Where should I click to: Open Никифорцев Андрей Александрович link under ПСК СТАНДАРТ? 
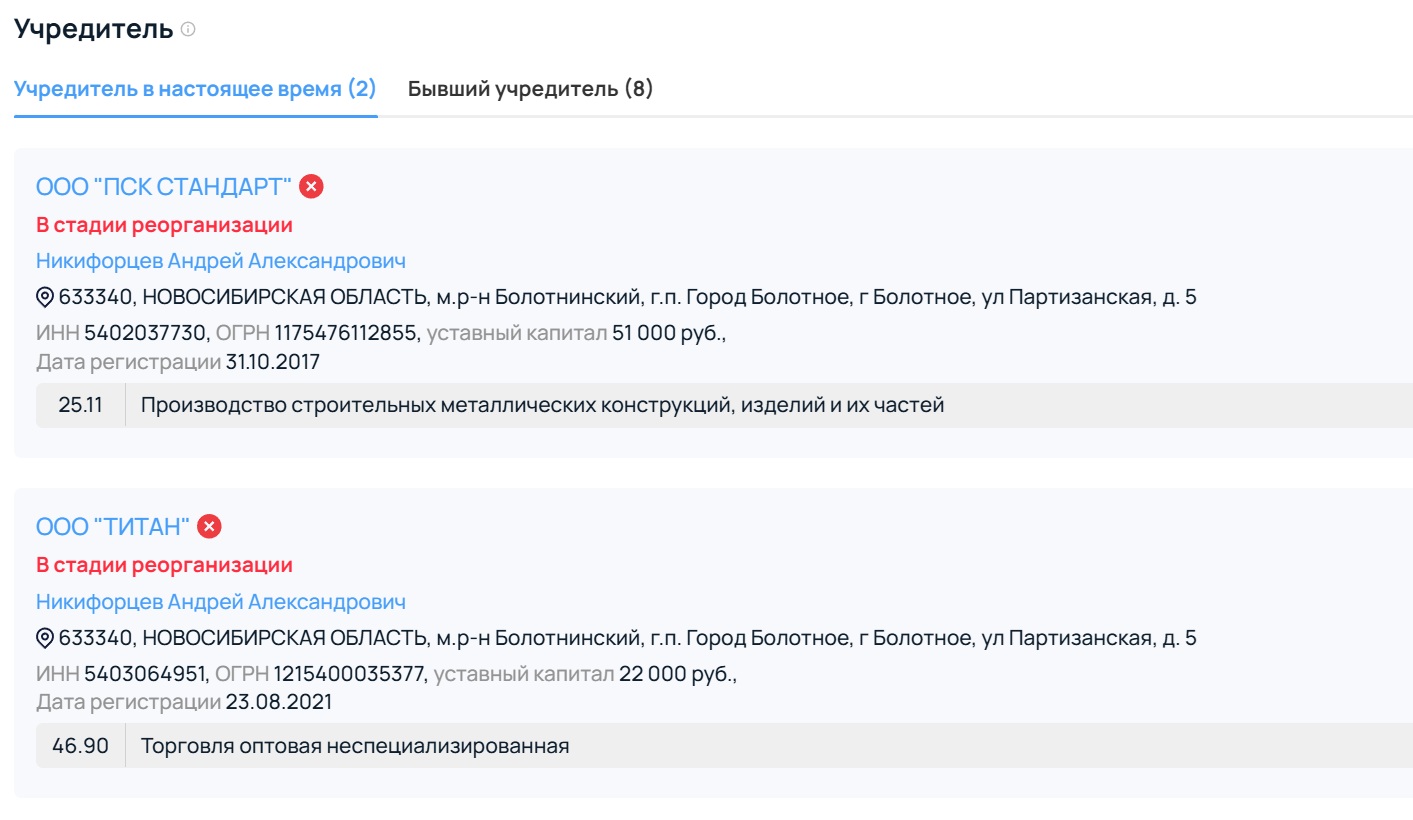point(221,261)
